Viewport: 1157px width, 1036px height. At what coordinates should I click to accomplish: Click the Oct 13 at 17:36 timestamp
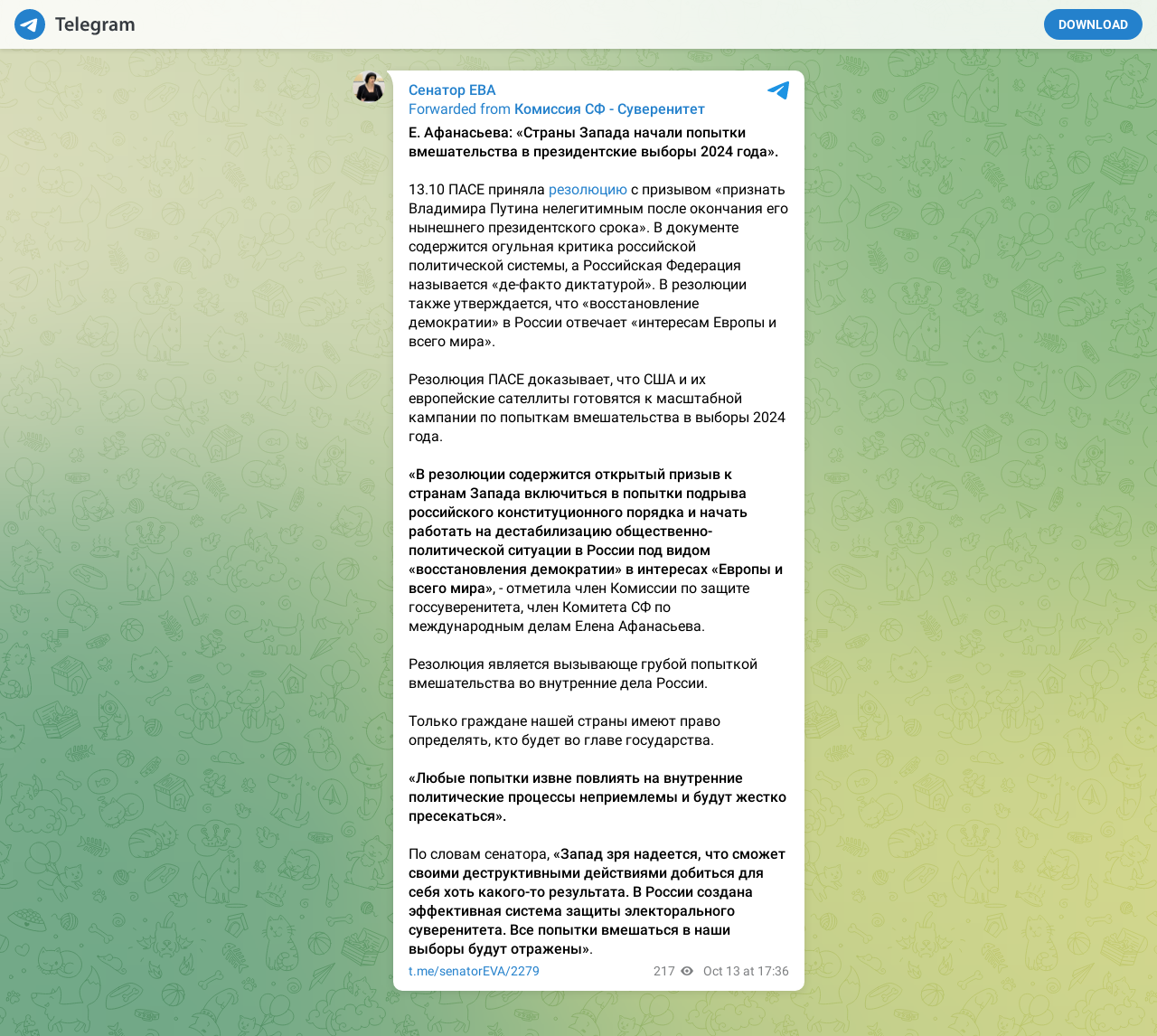(746, 971)
